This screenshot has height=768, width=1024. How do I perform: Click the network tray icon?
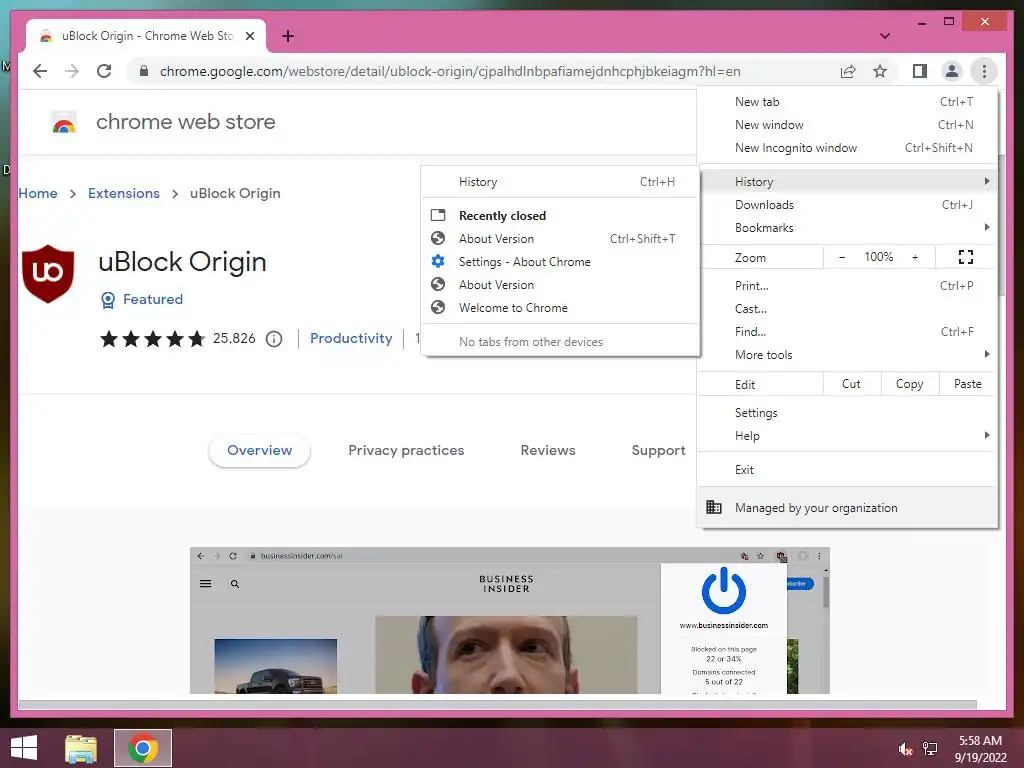tap(930, 749)
